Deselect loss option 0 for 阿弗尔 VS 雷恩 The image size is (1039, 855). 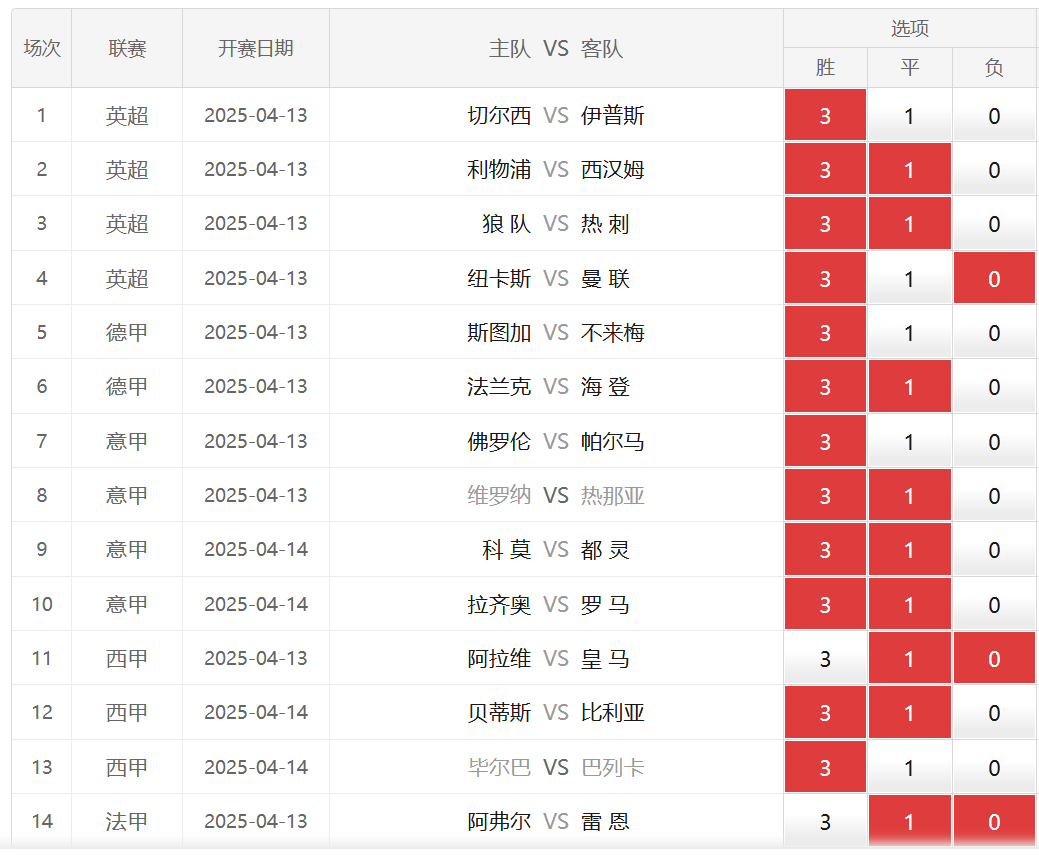[994, 822]
